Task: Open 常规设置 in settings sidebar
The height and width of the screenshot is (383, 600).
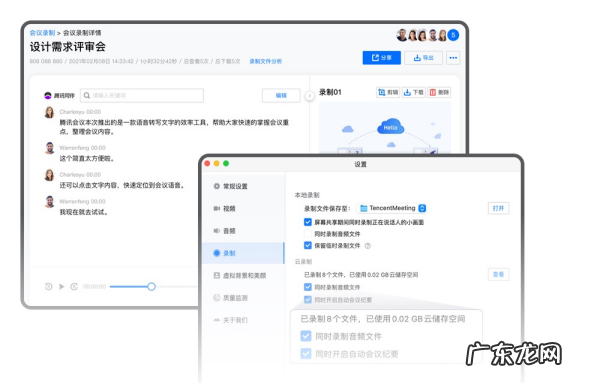Action: click(x=244, y=186)
